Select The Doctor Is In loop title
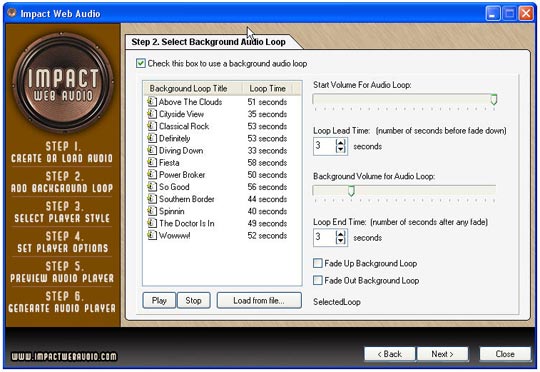540x372 pixels. [x=187, y=223]
